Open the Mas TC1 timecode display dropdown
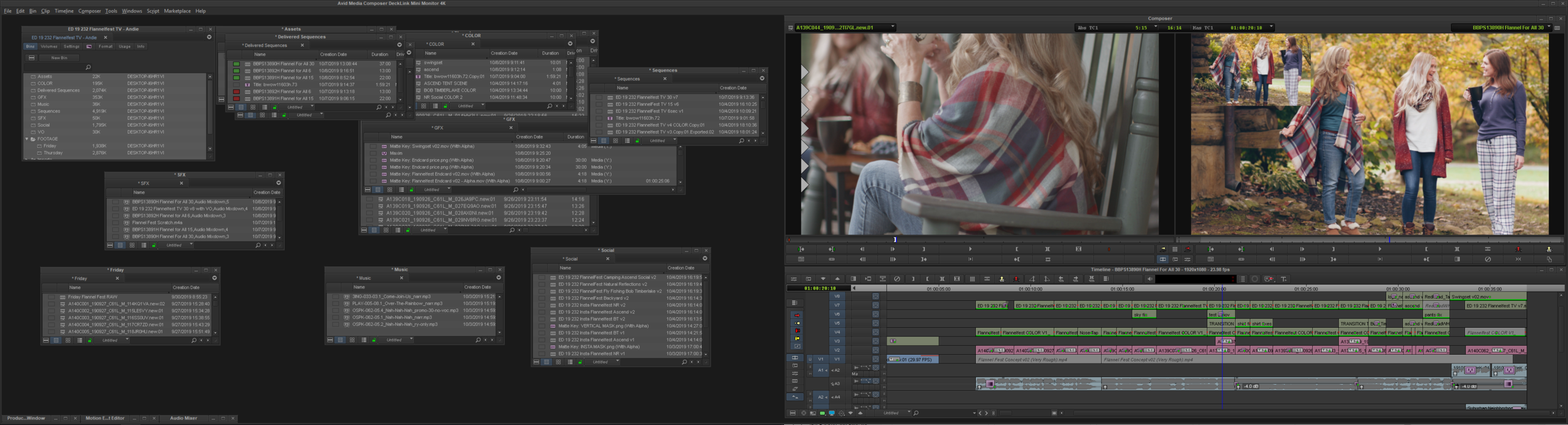This screenshot has width=1568, height=425. coord(1270,28)
